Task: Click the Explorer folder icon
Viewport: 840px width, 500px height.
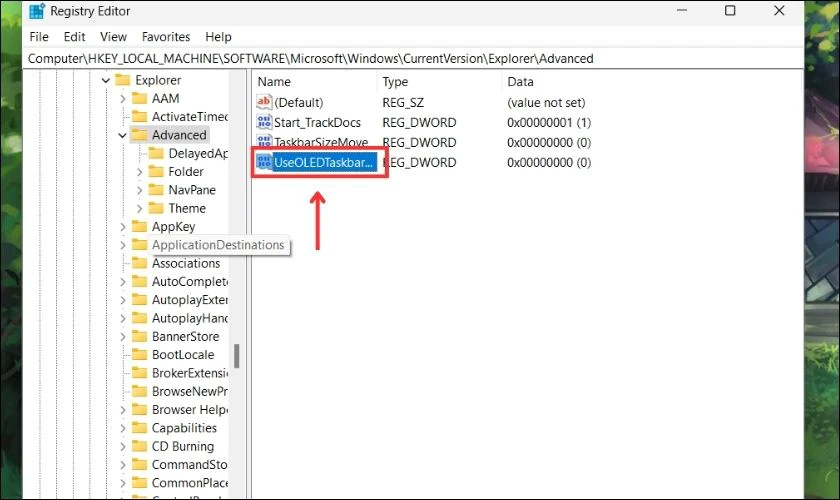Action: pyautogui.click(x=123, y=80)
